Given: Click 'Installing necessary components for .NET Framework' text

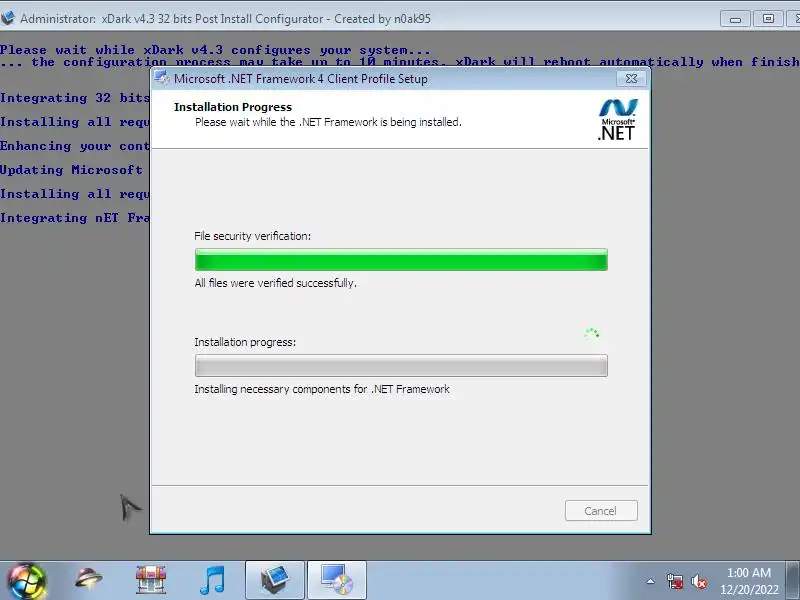Looking at the screenshot, I should pos(322,389).
